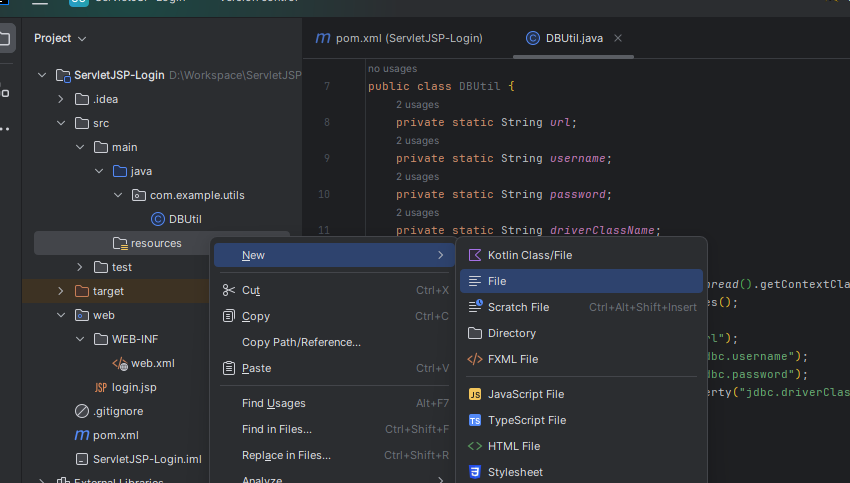Viewport: 850px width, 483px height.
Task: Click the TypeScript File icon
Action: coord(475,420)
